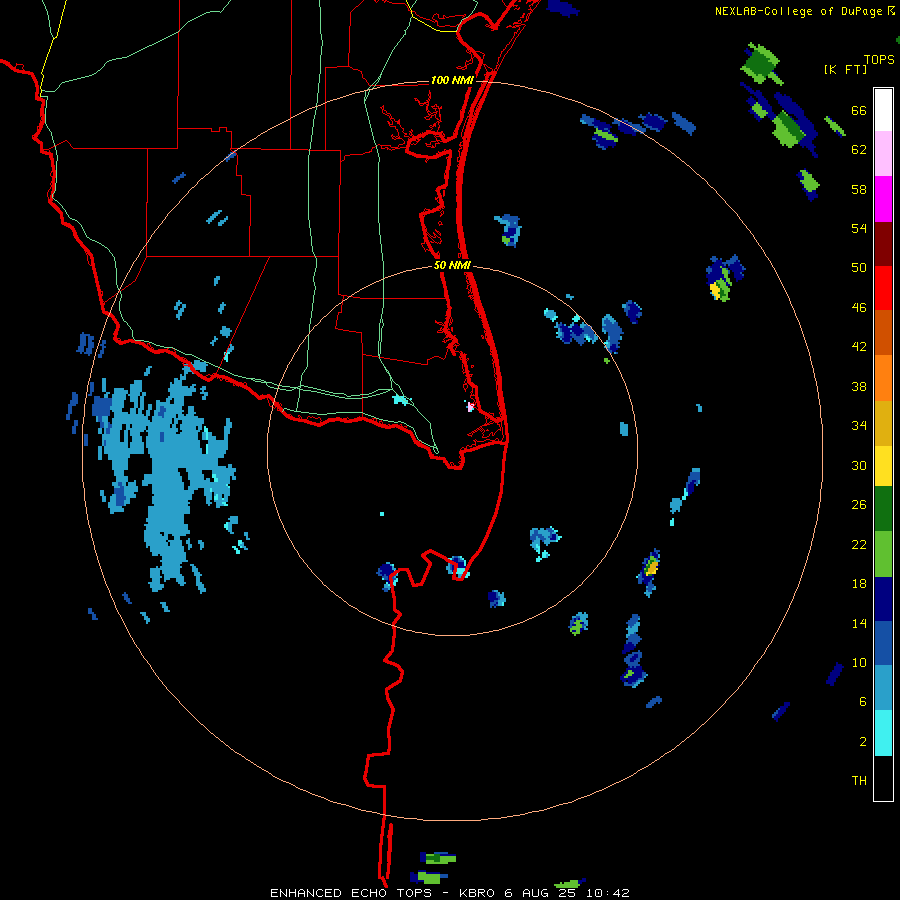This screenshot has height=900, width=900.
Task: Pick the dark red legend swatch
Action: [883, 243]
